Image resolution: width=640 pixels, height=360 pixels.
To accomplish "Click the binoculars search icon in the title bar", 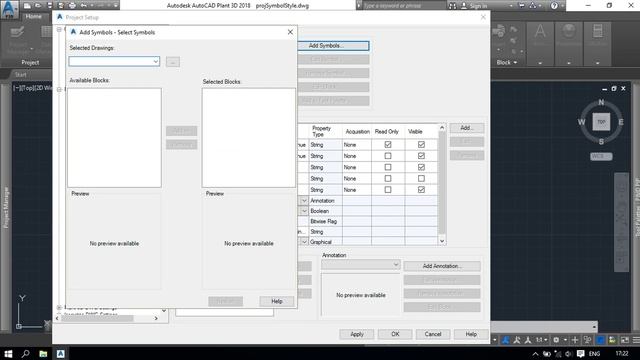I will click(x=452, y=6).
